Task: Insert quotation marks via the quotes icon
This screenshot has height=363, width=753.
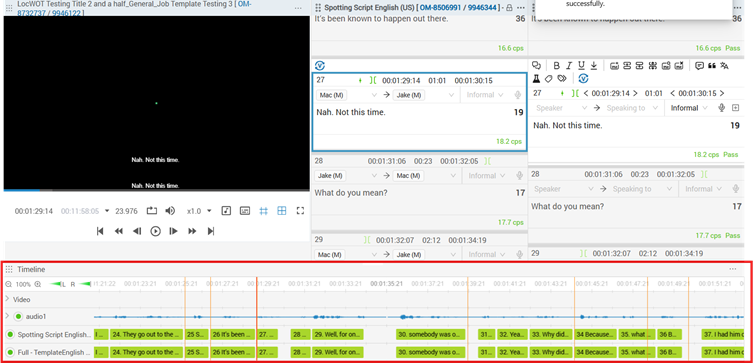Action: (x=712, y=66)
